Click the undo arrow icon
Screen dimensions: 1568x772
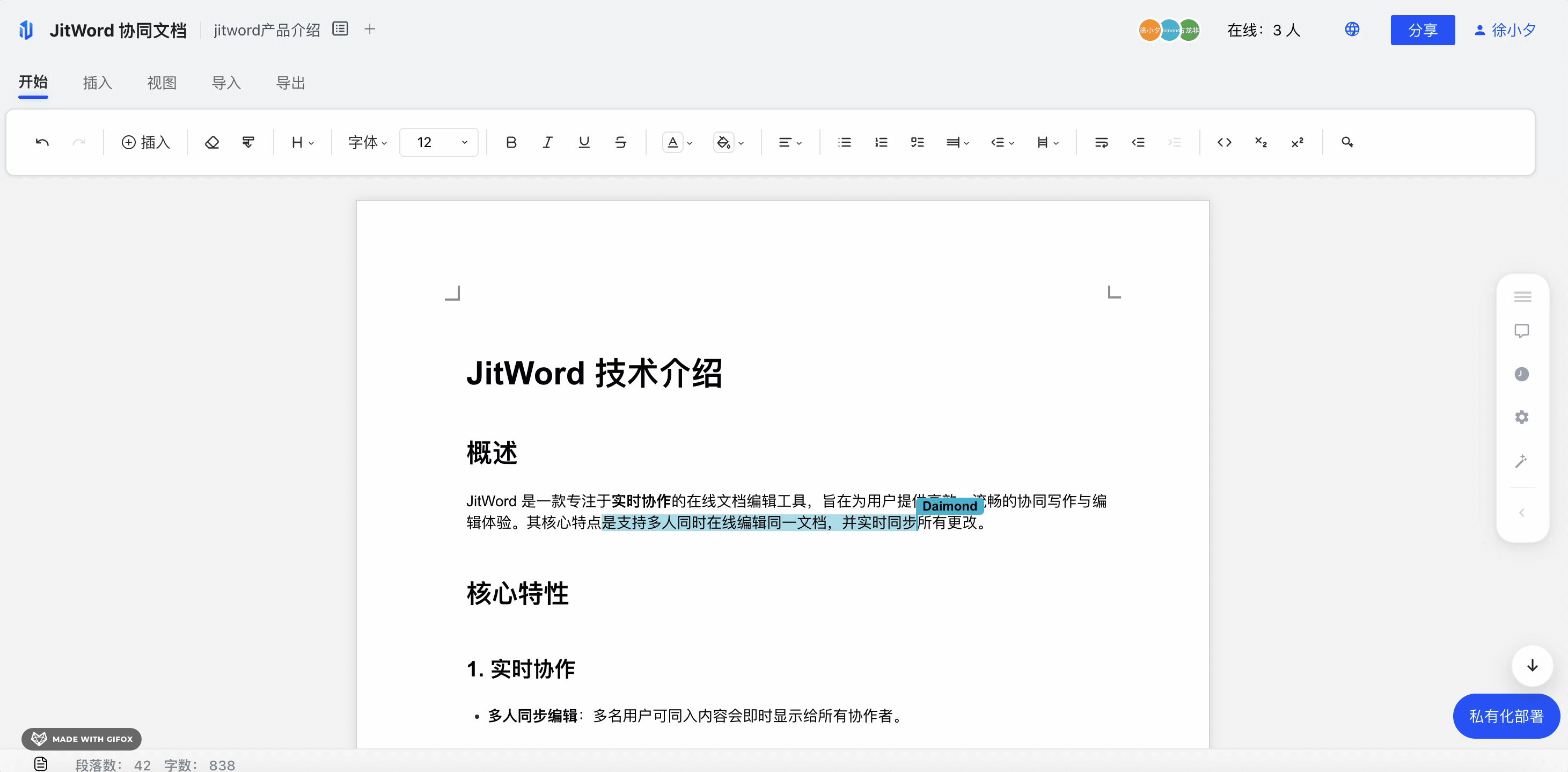42,142
